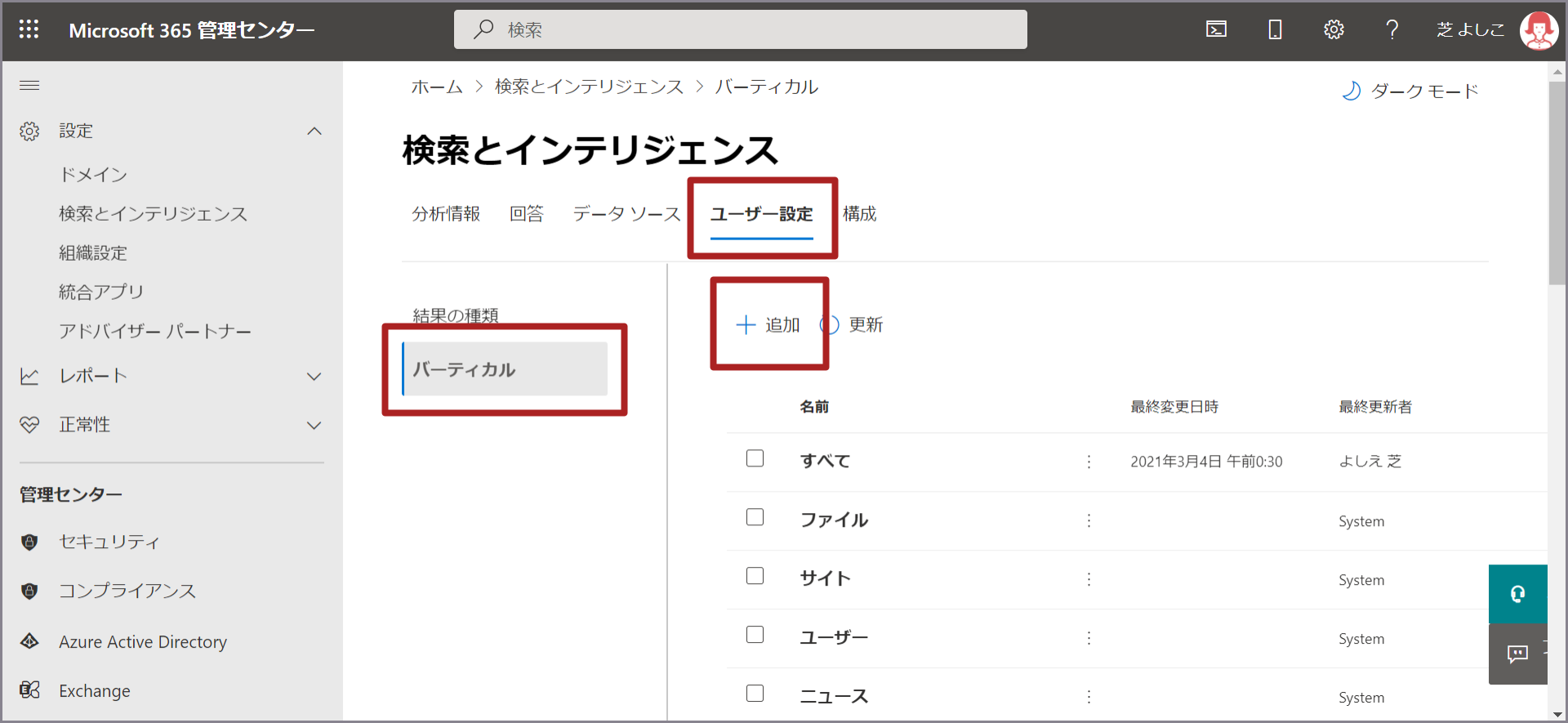Image resolution: width=1568 pixels, height=723 pixels.
Task: Open ドメイン in the sidebar
Action: 93,174
